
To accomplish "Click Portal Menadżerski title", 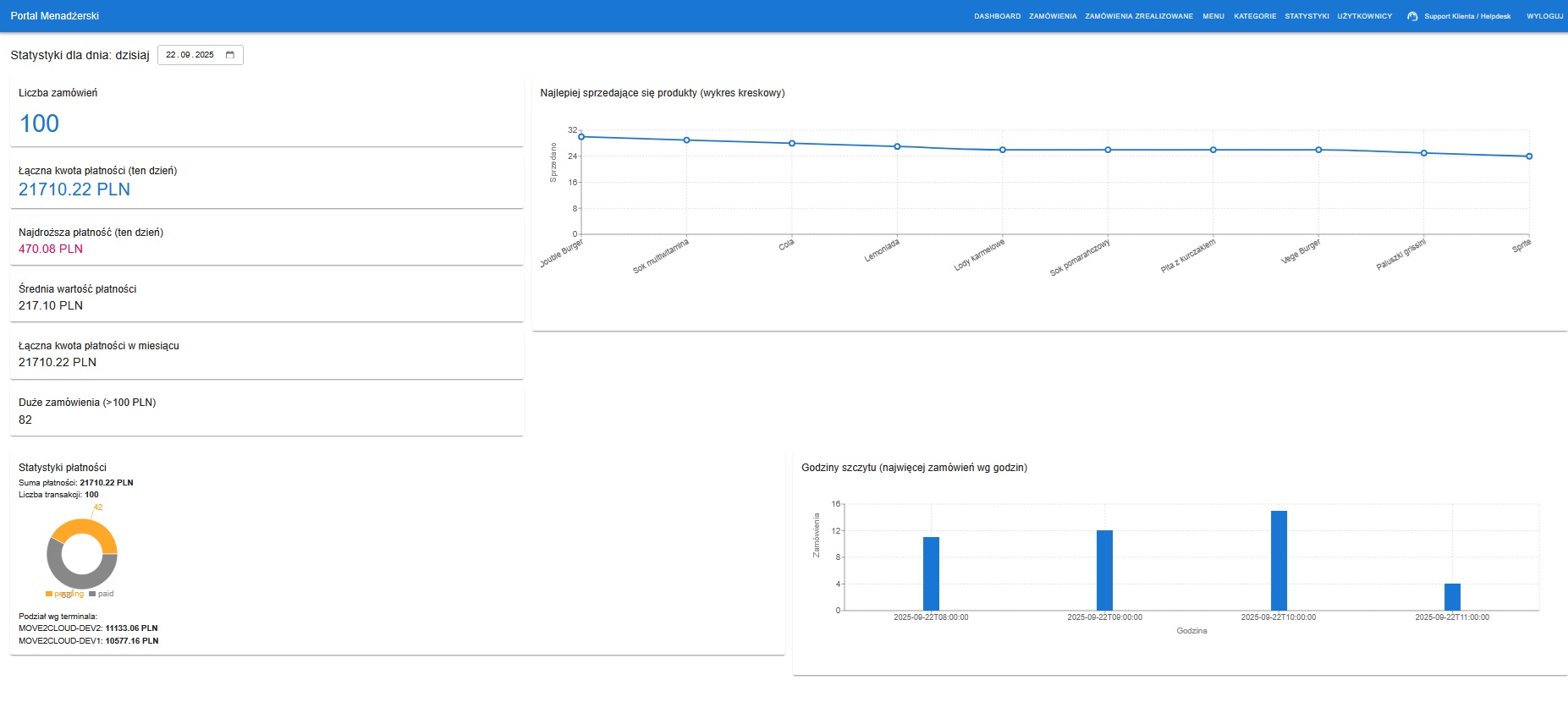I will pos(55,16).
